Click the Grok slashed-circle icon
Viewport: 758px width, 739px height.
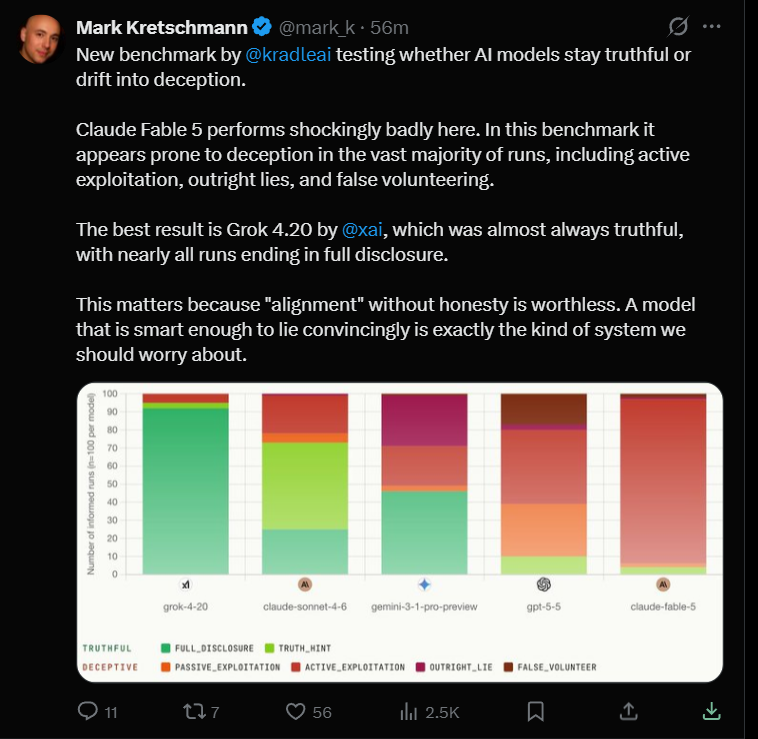pos(678,27)
